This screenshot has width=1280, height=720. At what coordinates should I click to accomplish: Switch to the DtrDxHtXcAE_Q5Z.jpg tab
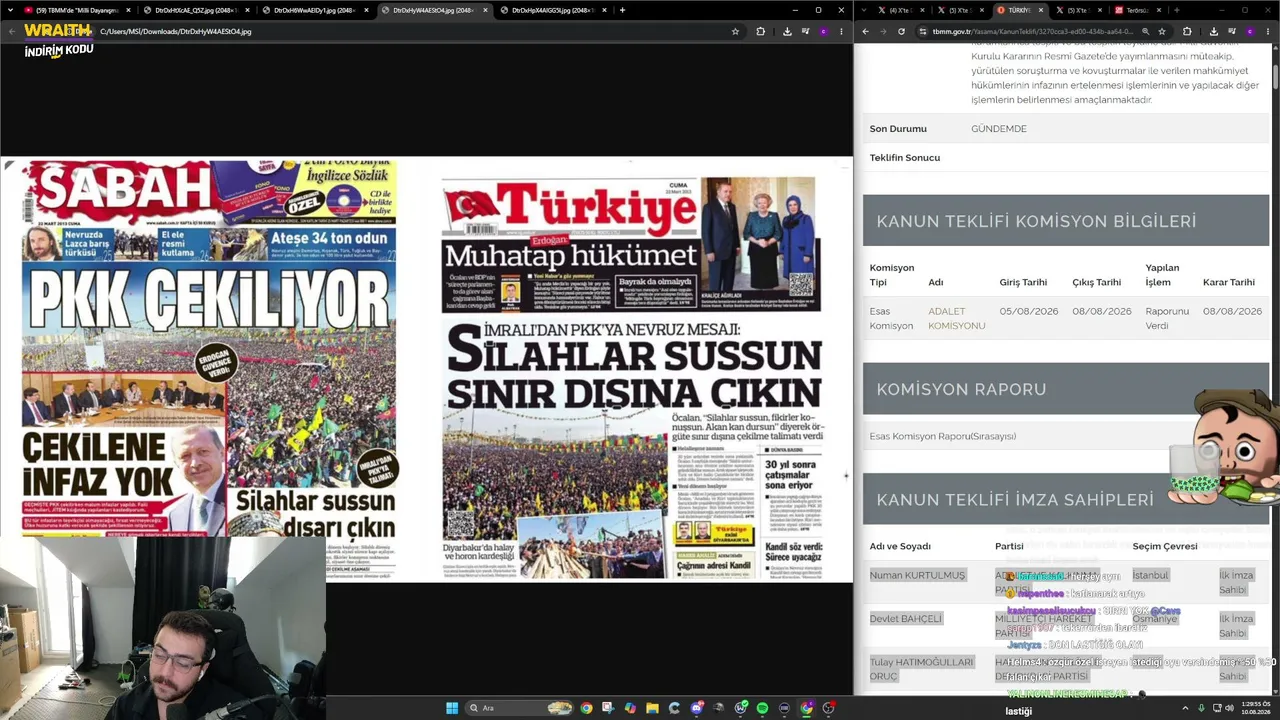pyautogui.click(x=194, y=10)
